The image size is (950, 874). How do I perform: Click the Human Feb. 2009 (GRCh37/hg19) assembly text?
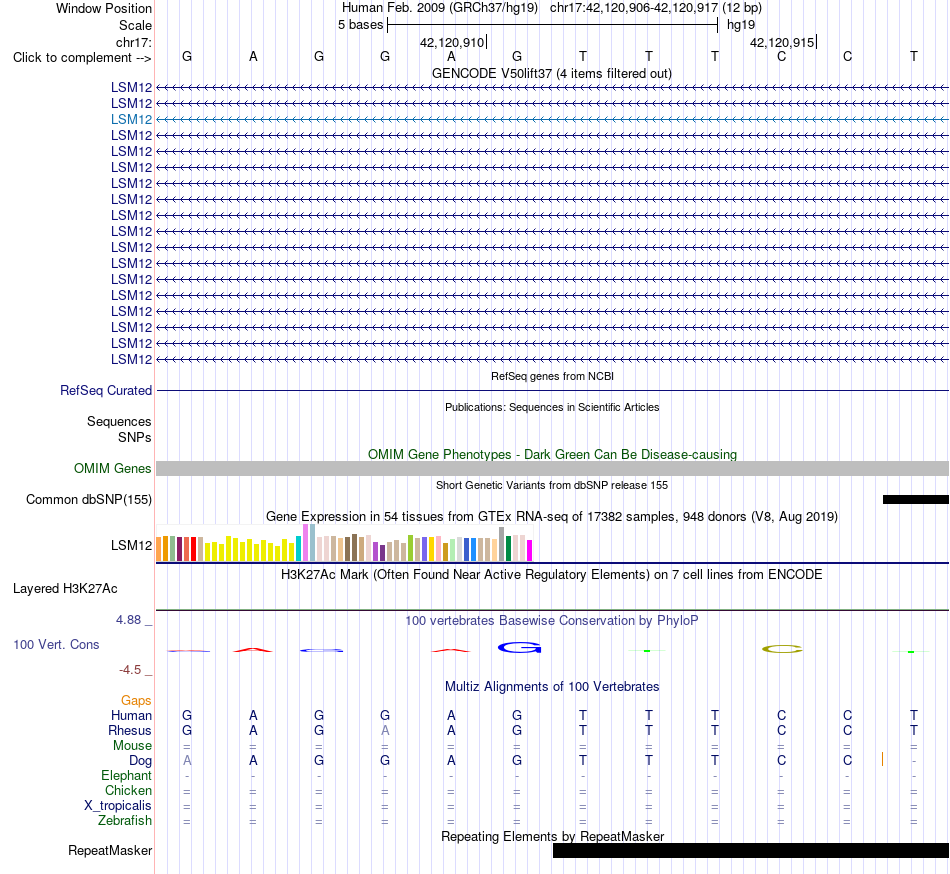click(x=440, y=8)
